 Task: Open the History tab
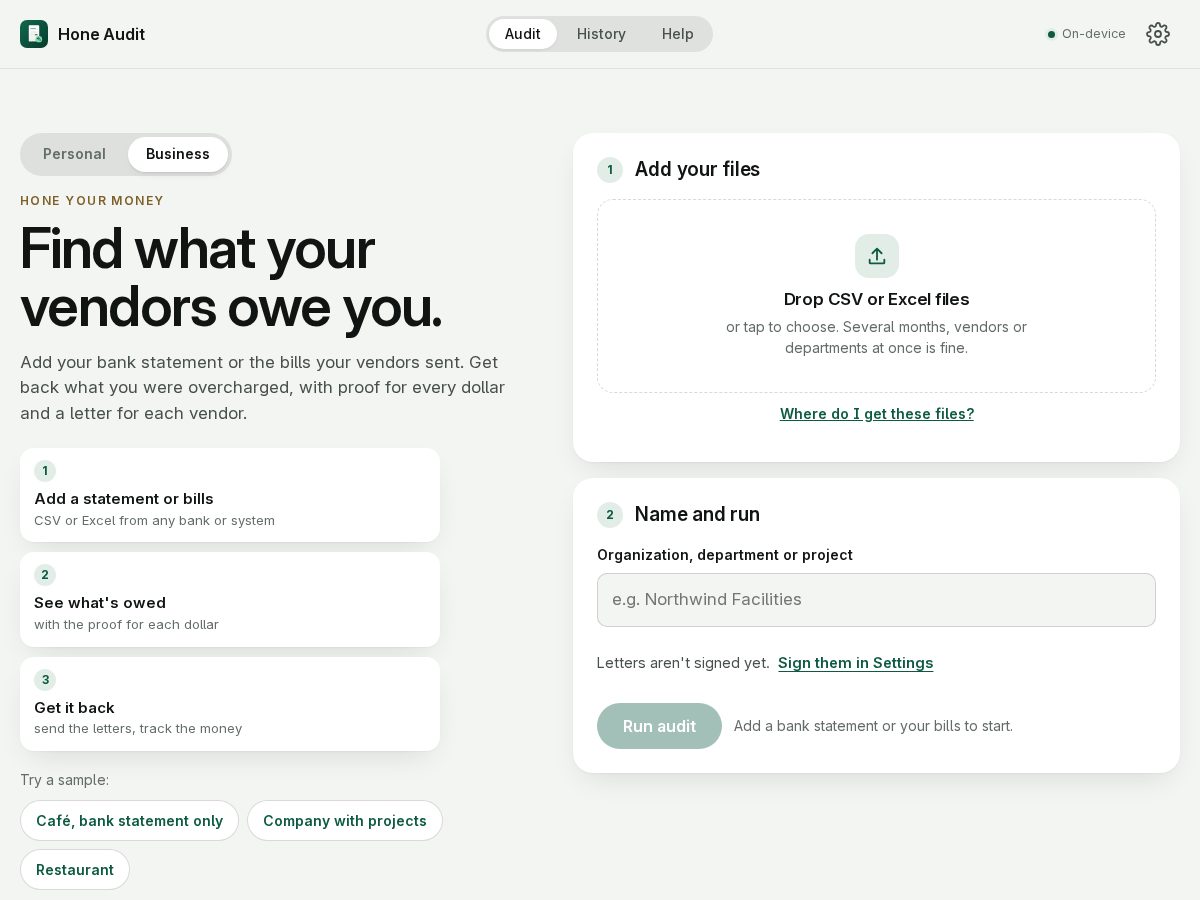point(601,34)
